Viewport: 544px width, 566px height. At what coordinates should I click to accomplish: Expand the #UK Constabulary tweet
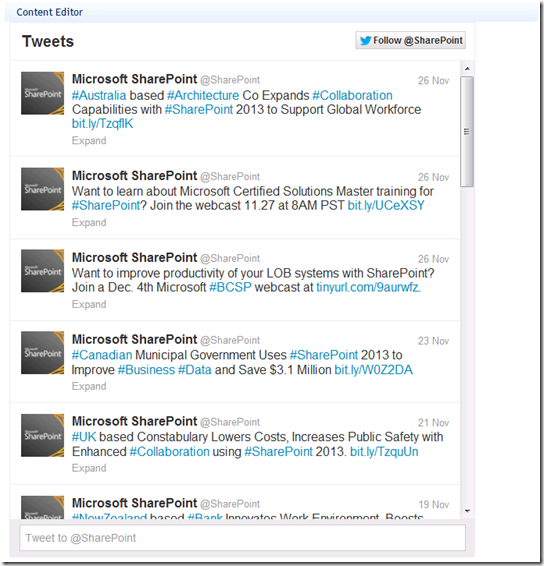point(89,468)
